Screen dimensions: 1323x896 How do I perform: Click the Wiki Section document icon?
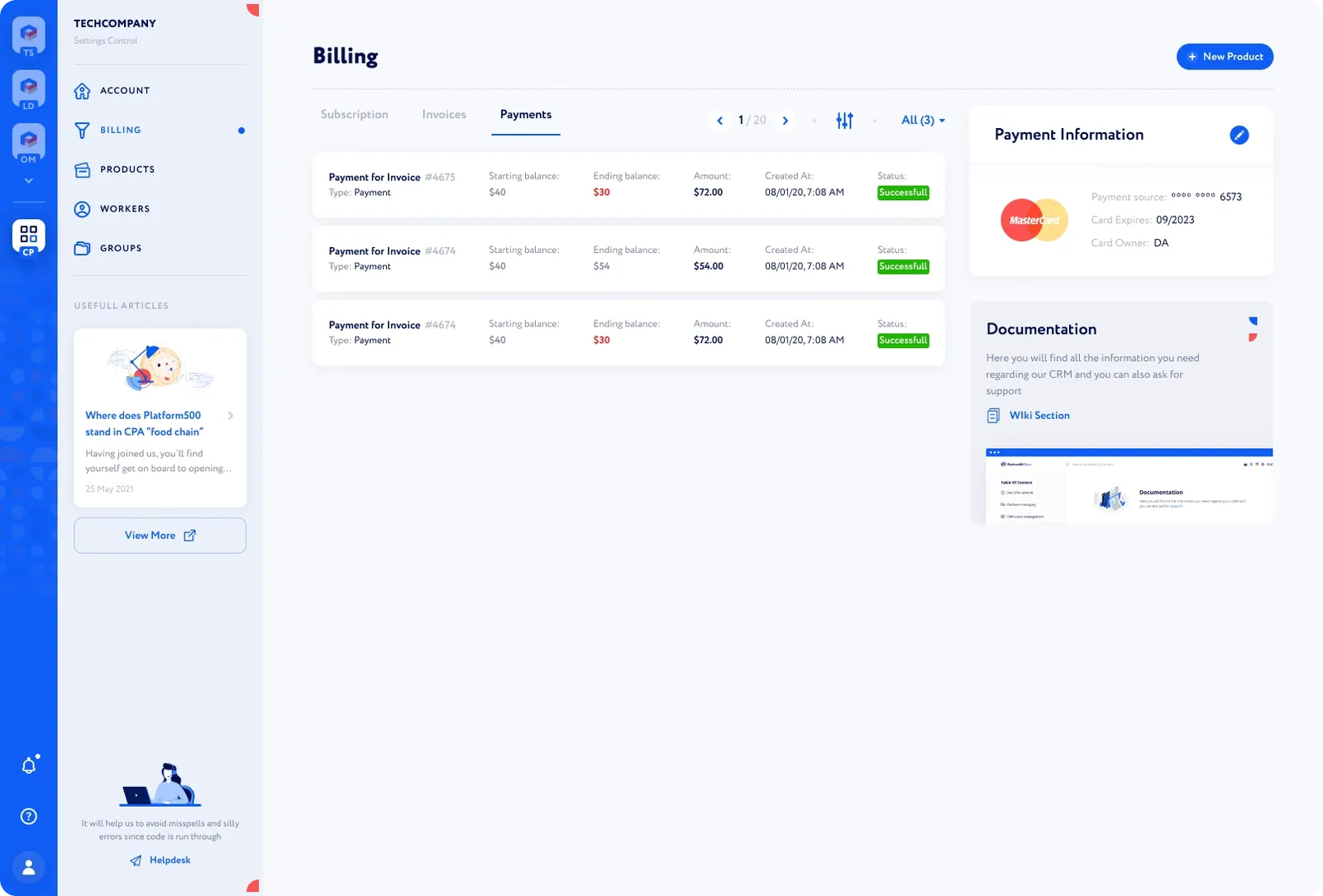(x=993, y=416)
